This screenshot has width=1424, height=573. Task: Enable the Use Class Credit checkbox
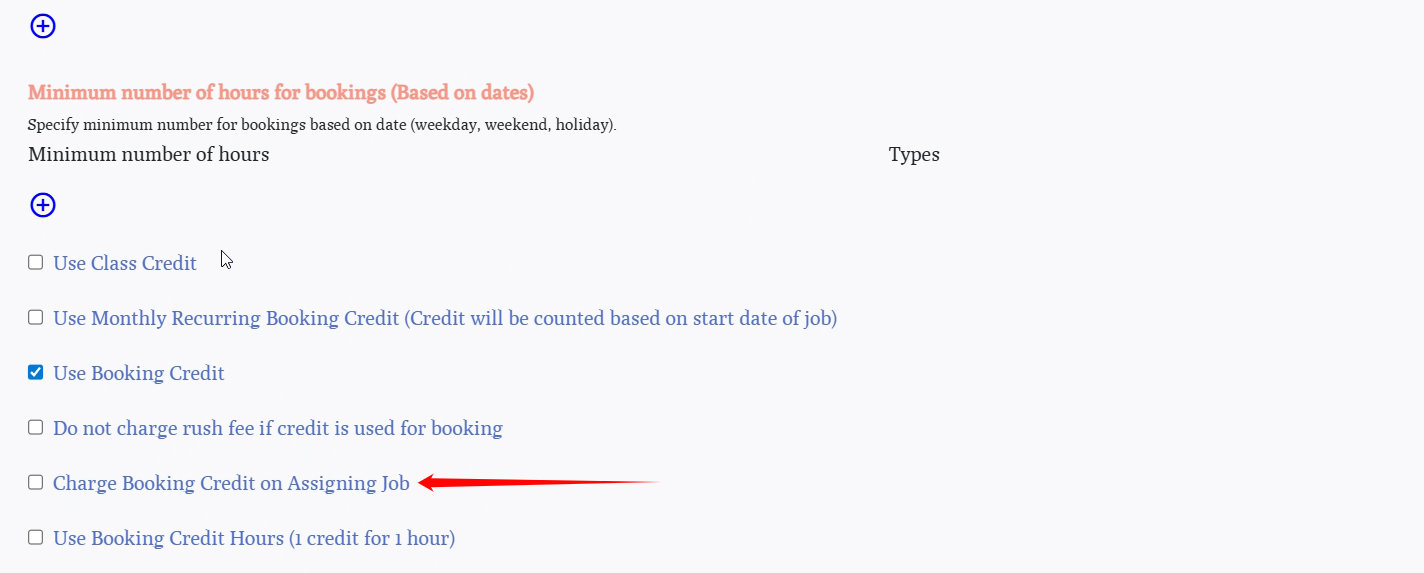(x=36, y=262)
